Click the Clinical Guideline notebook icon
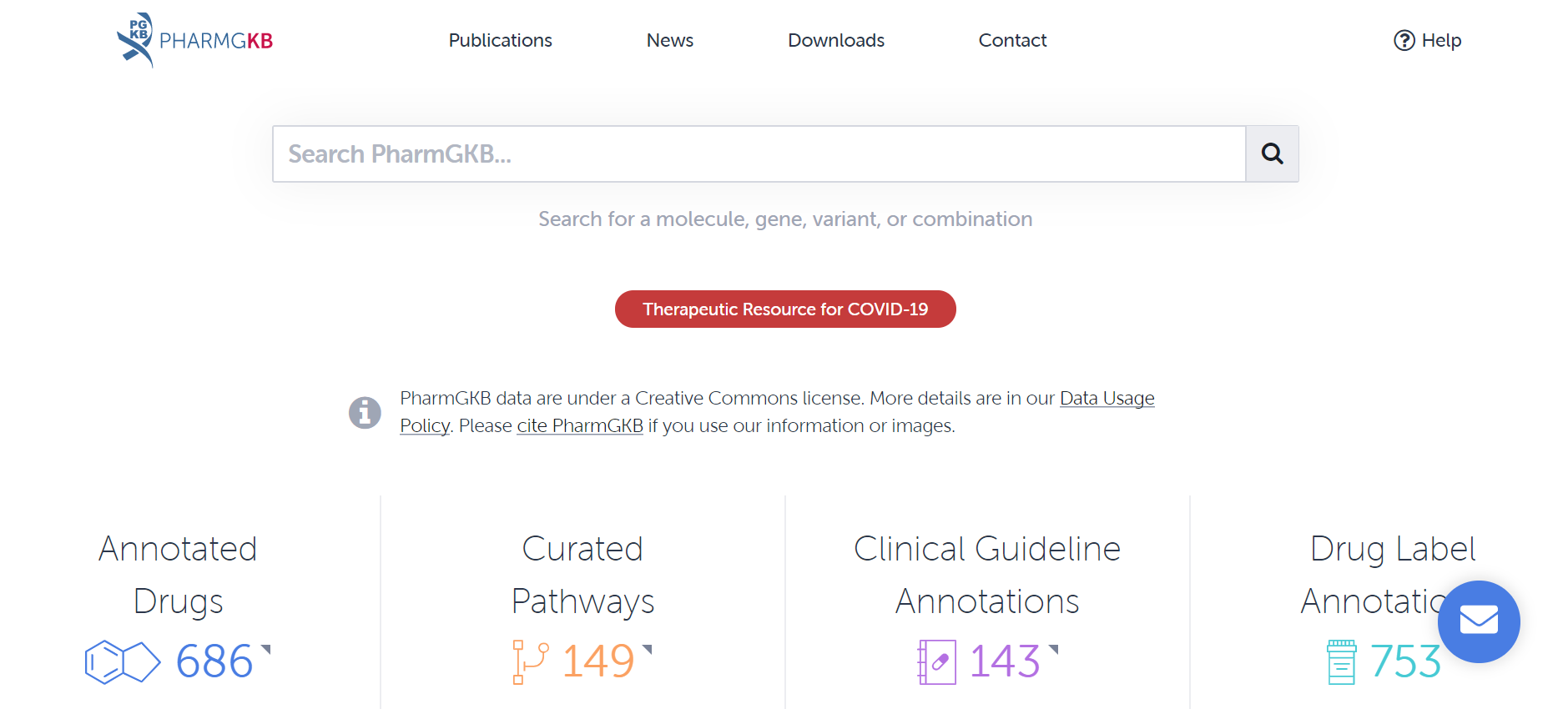This screenshot has width=1568, height=709. pyautogui.click(x=936, y=661)
